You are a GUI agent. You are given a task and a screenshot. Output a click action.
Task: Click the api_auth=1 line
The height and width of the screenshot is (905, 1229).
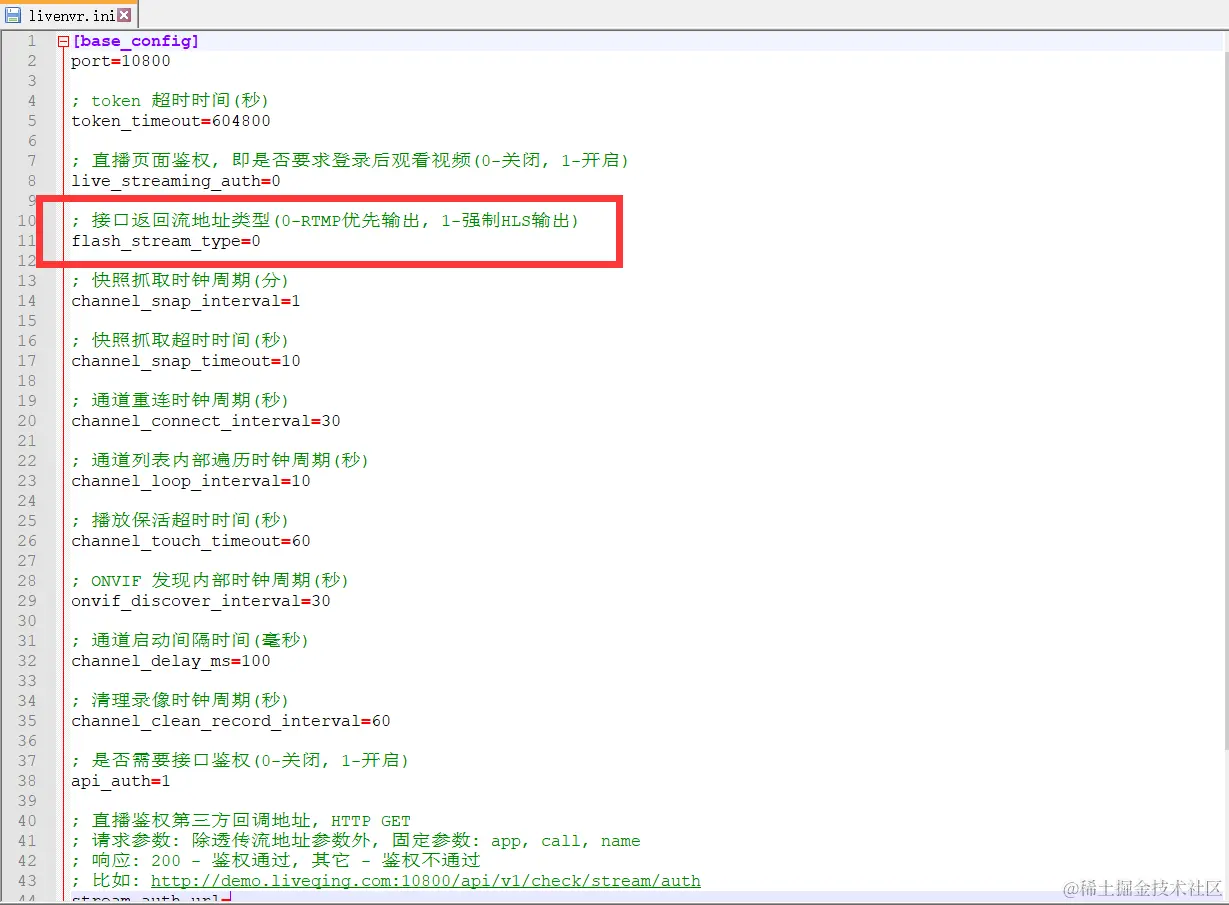point(121,781)
